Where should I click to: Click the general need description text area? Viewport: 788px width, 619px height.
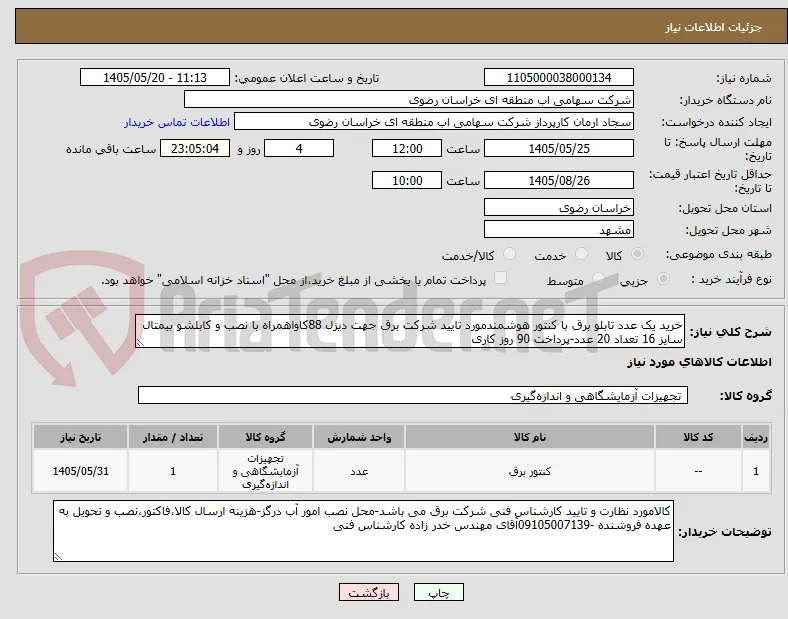pos(410,332)
